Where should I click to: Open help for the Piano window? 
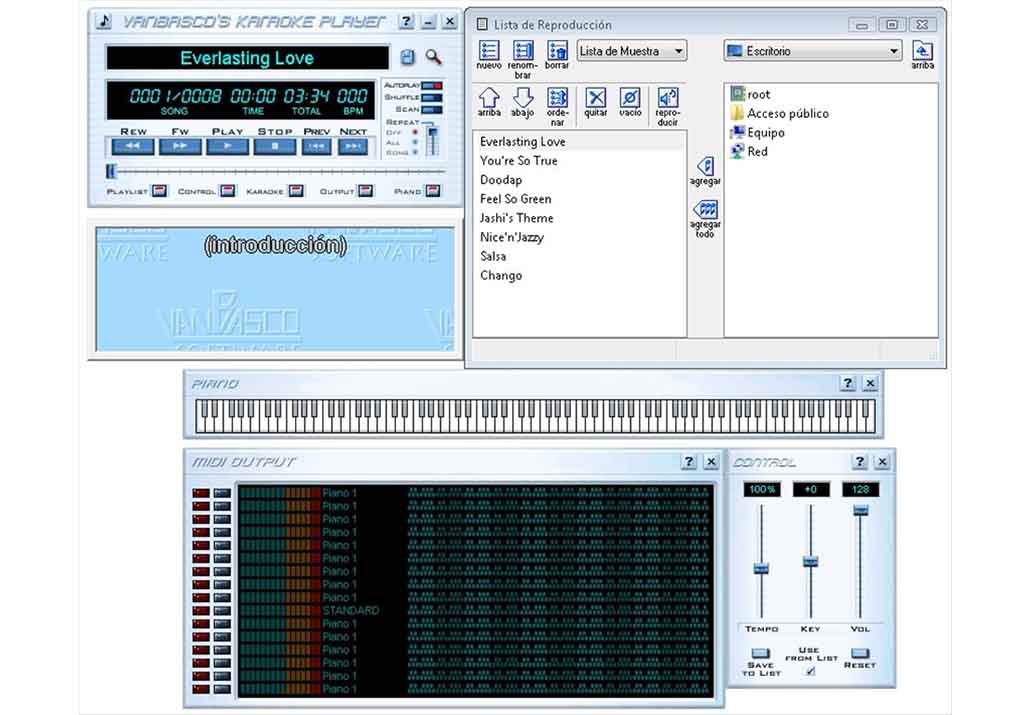(848, 383)
